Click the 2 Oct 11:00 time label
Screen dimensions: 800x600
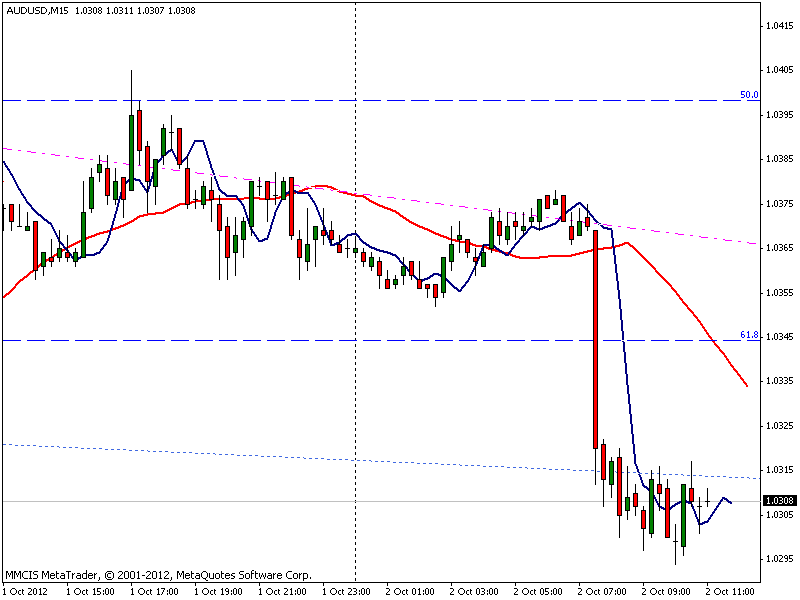[731, 592]
